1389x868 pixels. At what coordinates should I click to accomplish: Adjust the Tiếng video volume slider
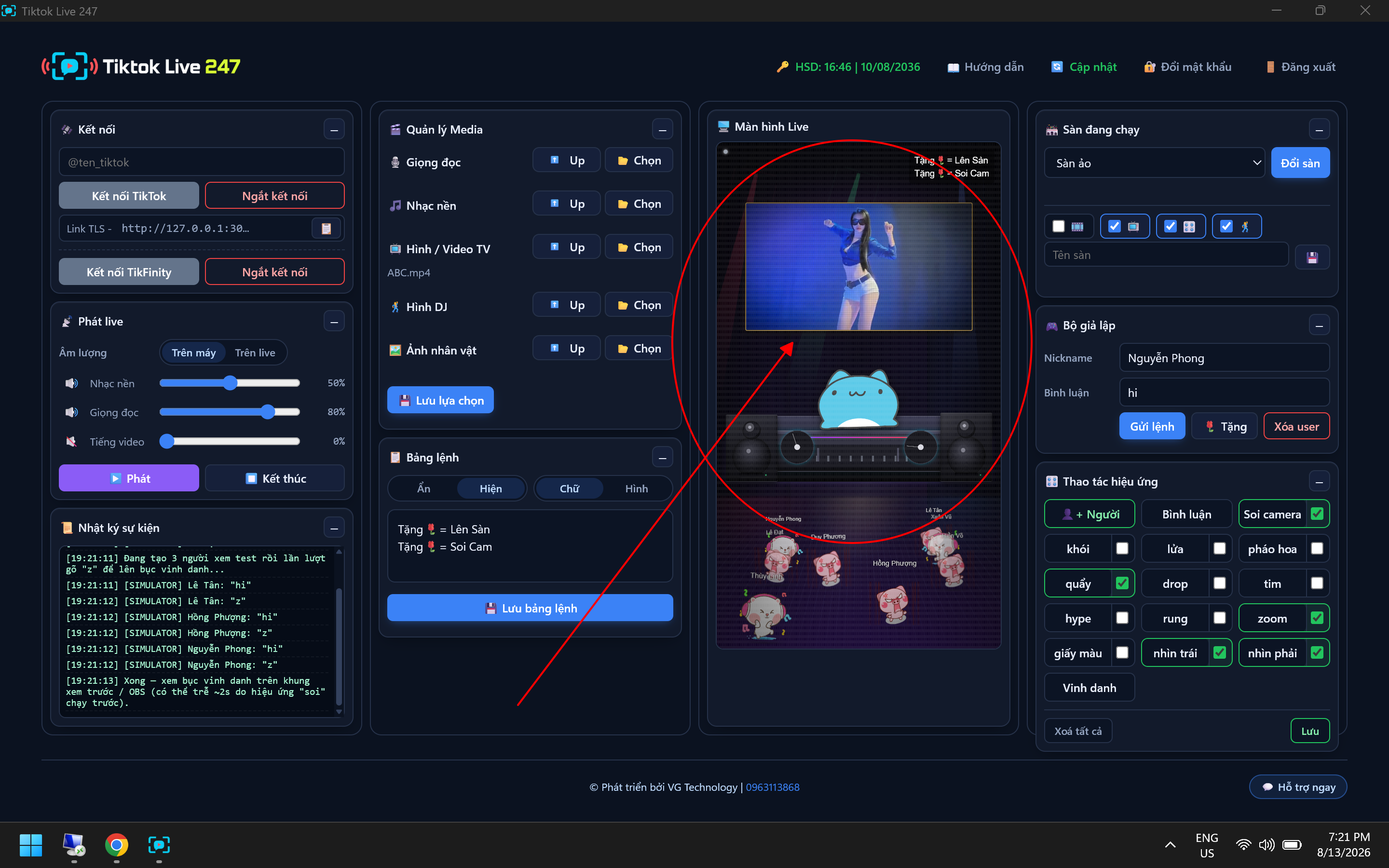[230, 441]
